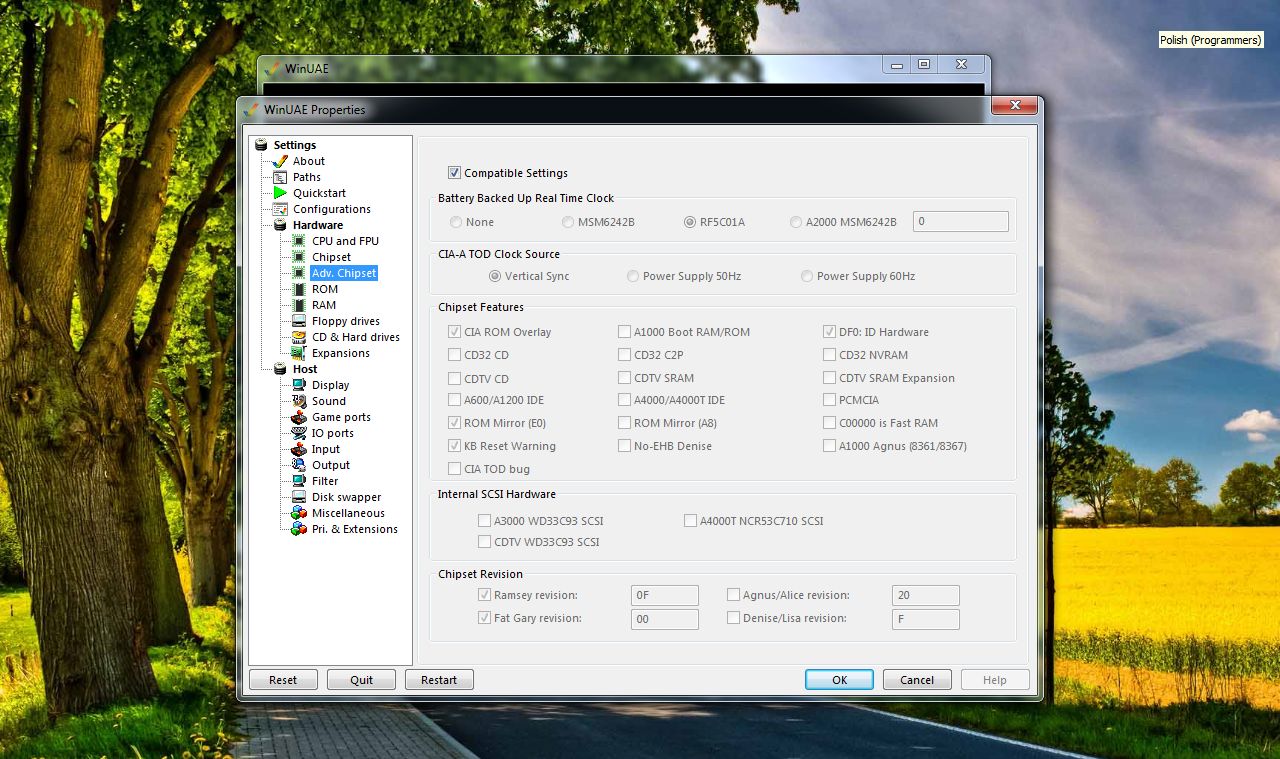Click the Host category icon
Viewport: 1280px width, 759px height.
click(x=280, y=369)
